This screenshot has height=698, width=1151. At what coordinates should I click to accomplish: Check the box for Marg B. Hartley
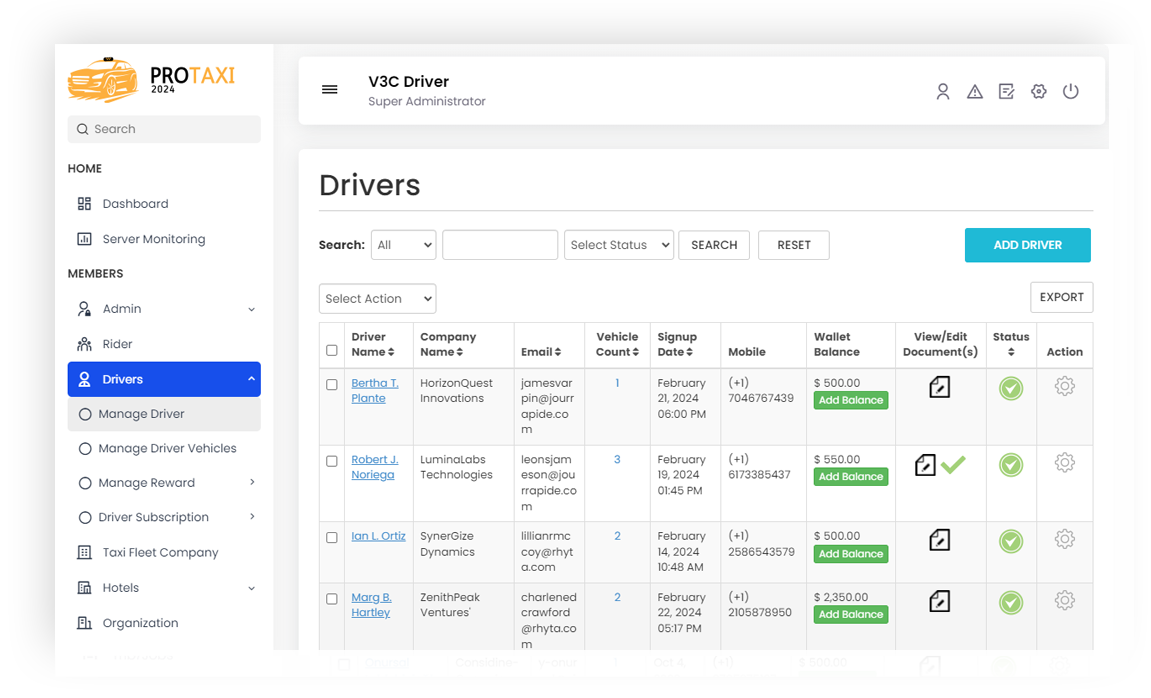point(332,599)
